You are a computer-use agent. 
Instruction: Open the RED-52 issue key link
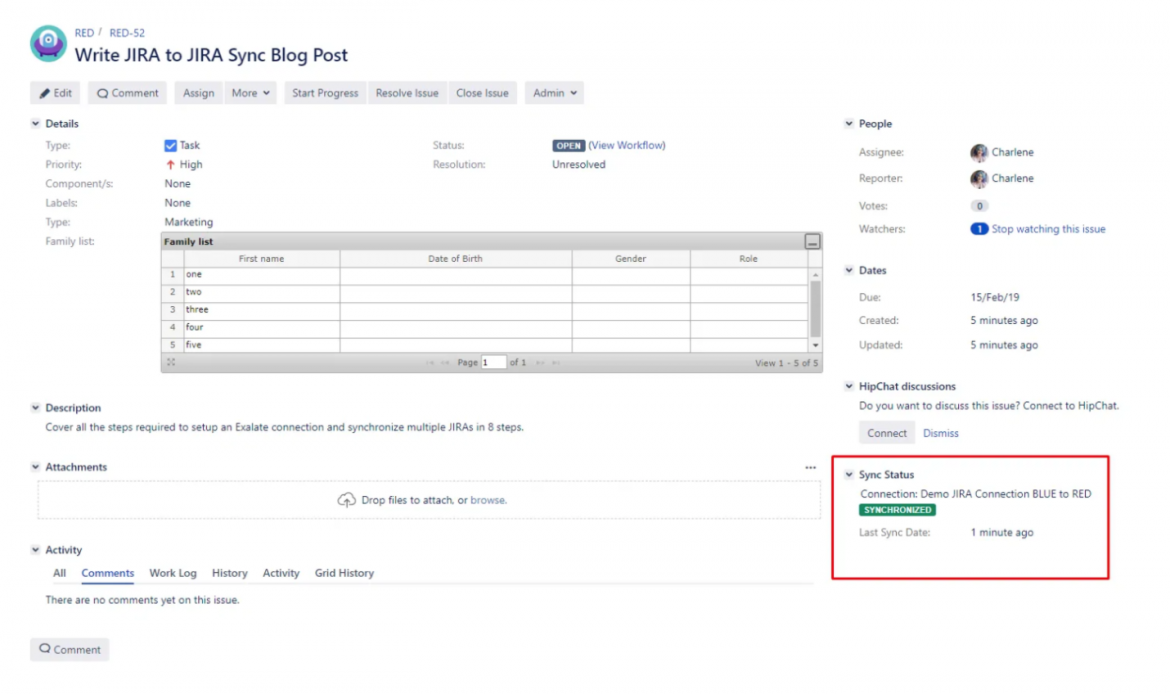(127, 33)
